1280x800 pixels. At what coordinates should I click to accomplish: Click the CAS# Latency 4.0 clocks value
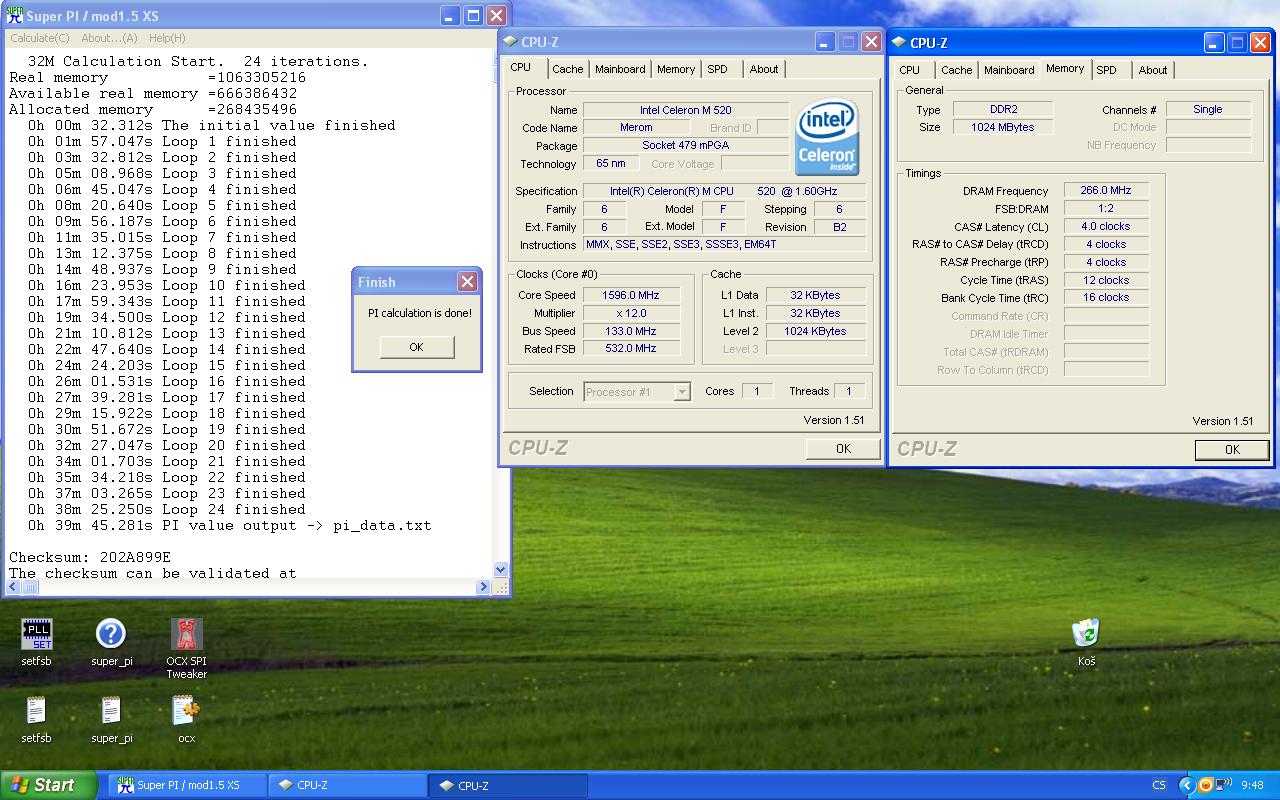pyautogui.click(x=1105, y=227)
